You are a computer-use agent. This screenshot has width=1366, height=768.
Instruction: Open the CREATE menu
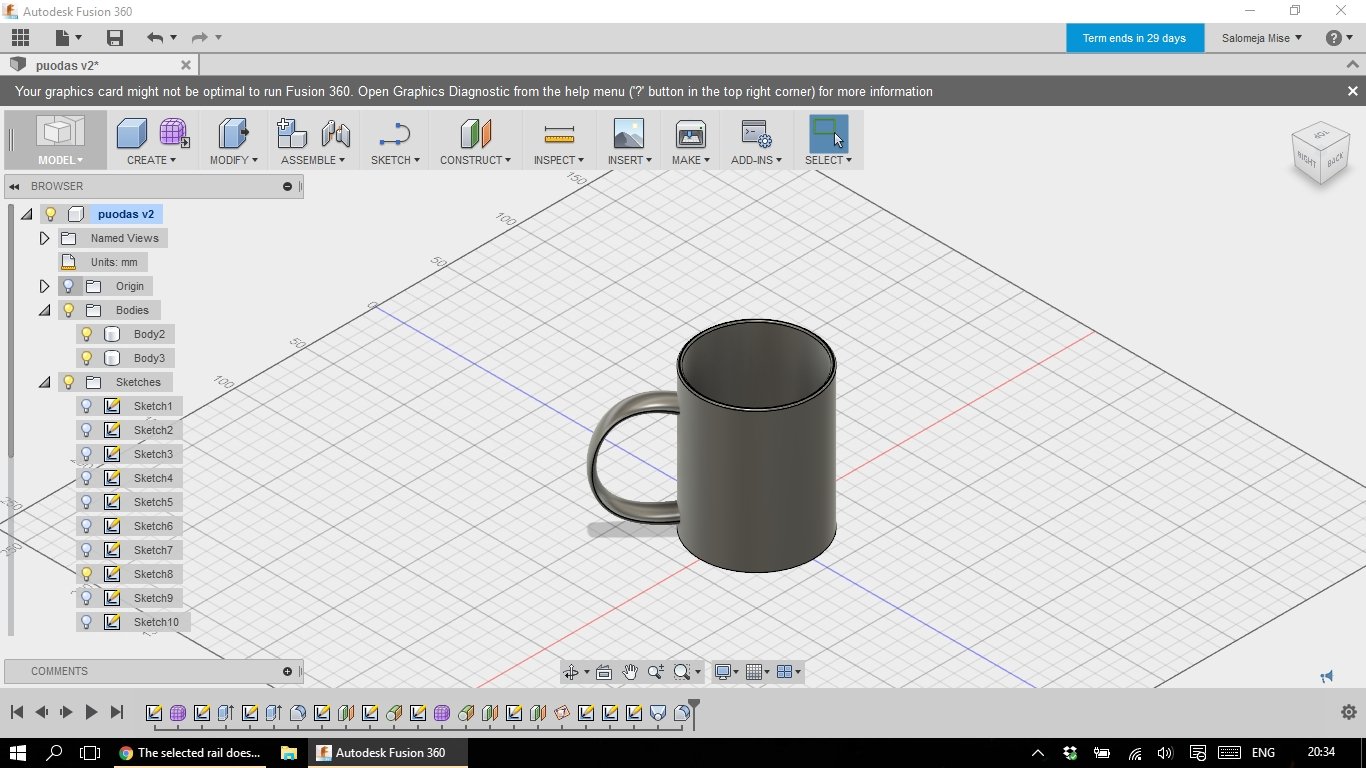click(151, 160)
